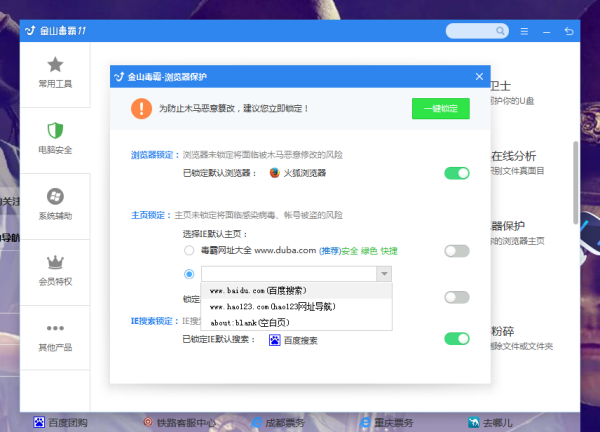Open 重庆票务 bookmark in background browser
600x432 pixels.
click(387, 422)
